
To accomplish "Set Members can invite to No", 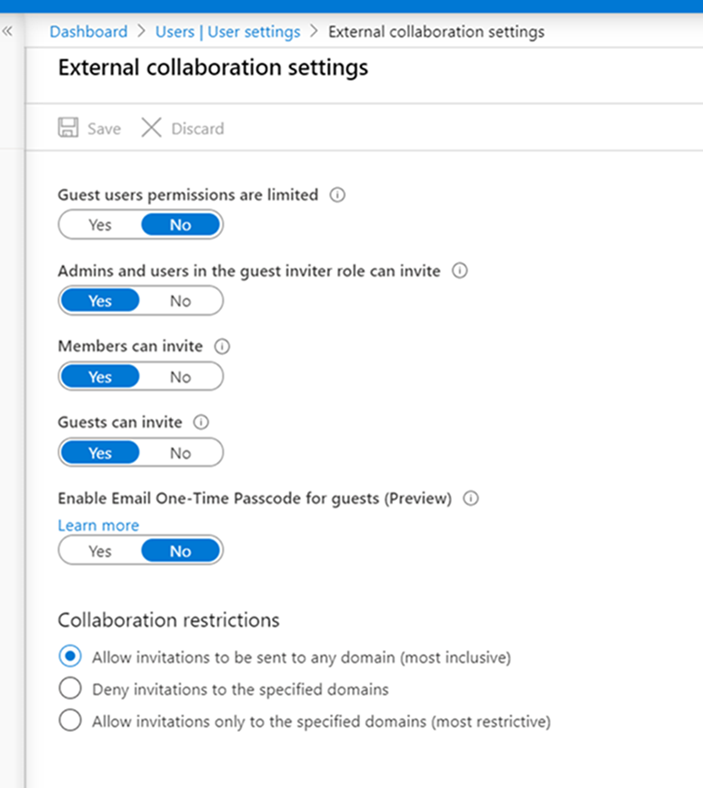I will click(180, 377).
